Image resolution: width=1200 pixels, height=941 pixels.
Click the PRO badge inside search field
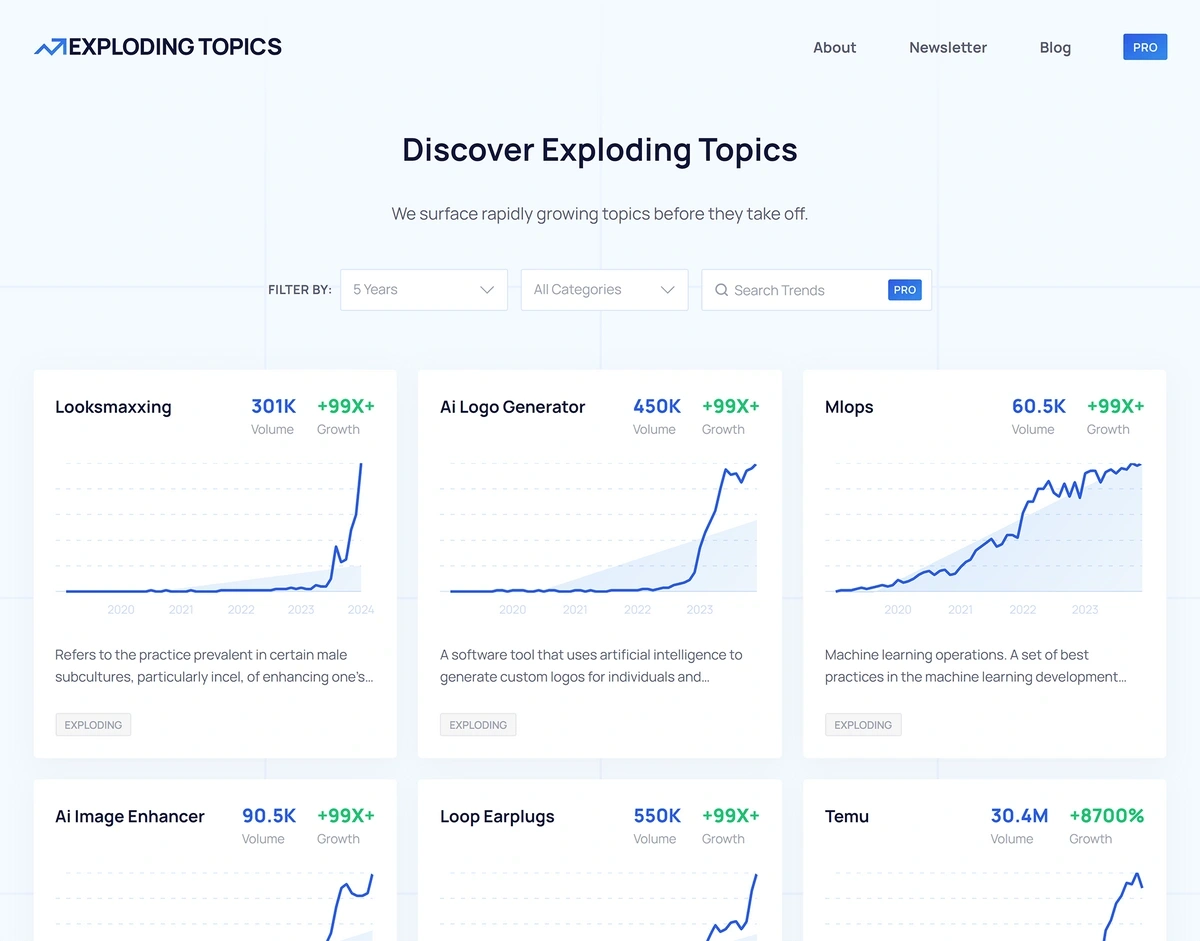[904, 290]
